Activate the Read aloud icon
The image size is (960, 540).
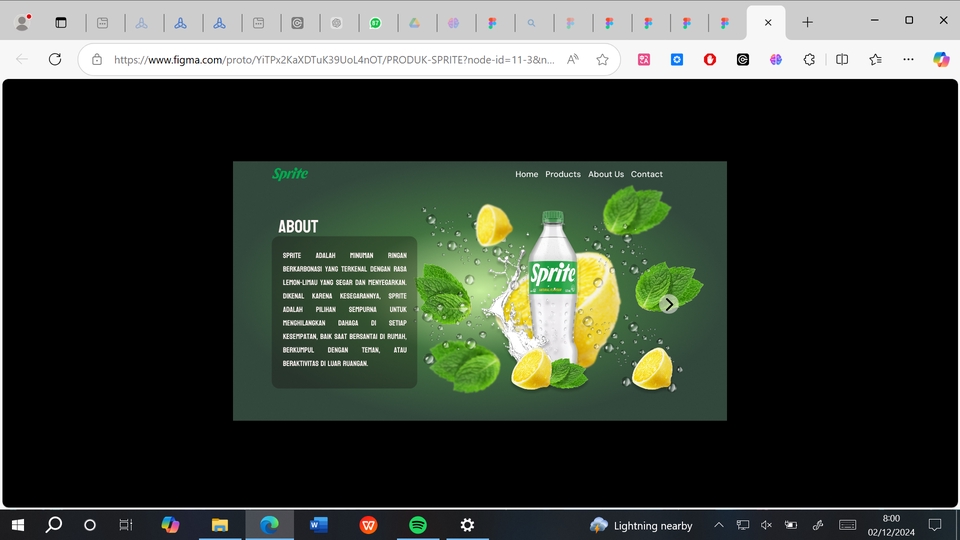coord(572,59)
